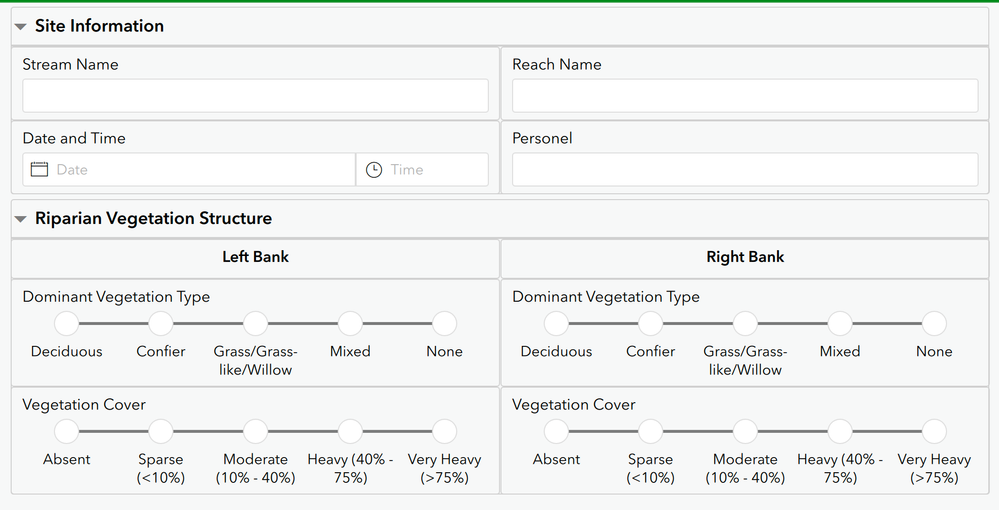The width and height of the screenshot is (999, 510).
Task: Choose Confier for Left Bank vegetation type
Action: point(161,324)
